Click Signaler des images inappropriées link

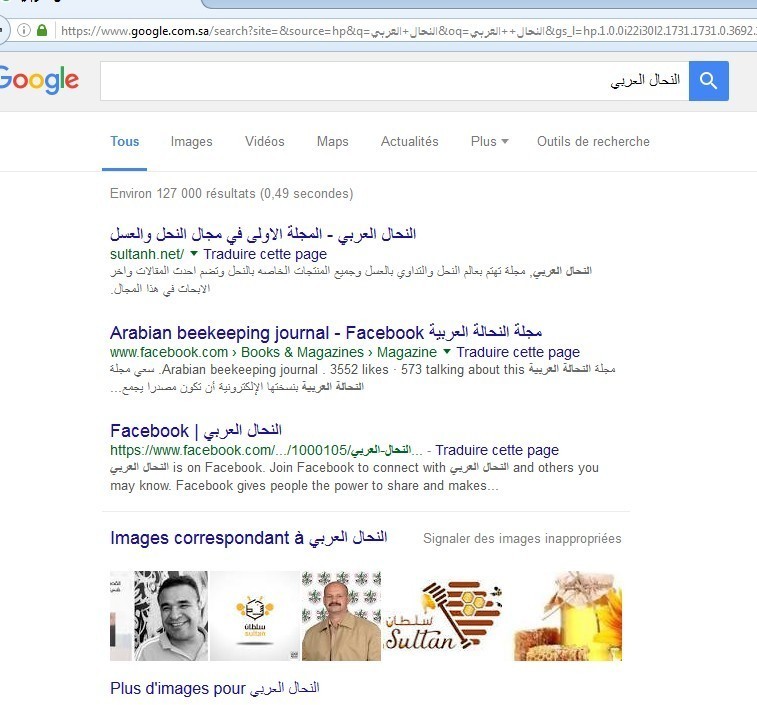[522, 538]
